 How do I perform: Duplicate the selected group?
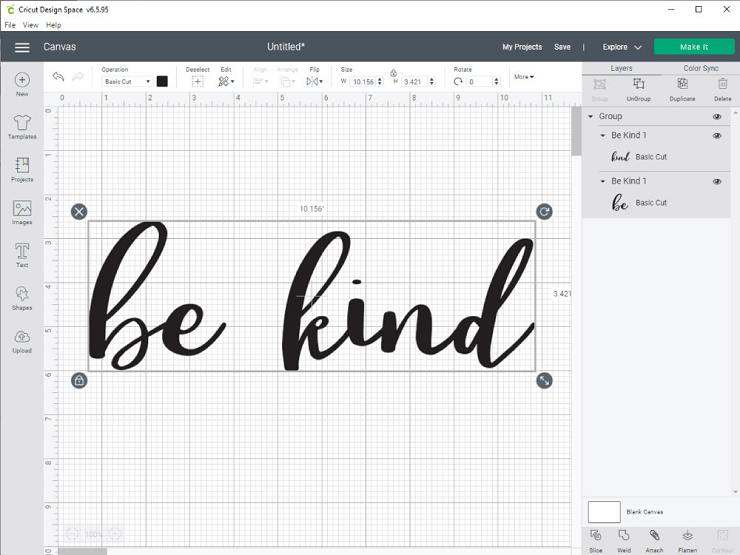click(x=682, y=90)
